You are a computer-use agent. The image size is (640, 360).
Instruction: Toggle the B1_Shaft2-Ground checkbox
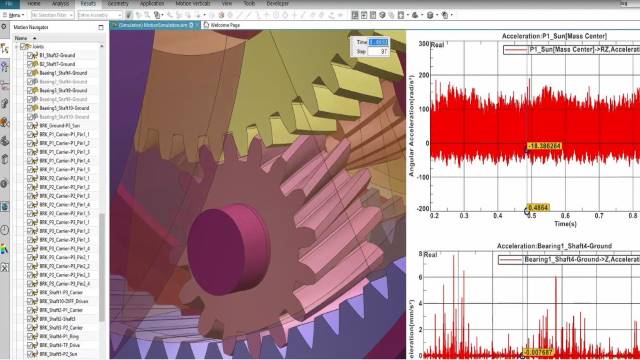(30, 55)
